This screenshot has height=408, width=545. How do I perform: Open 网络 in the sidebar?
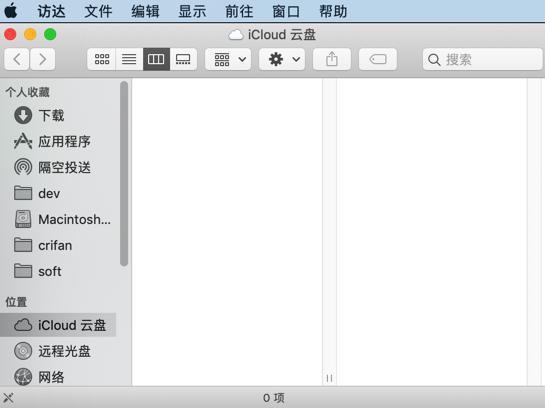pyautogui.click(x=58, y=377)
